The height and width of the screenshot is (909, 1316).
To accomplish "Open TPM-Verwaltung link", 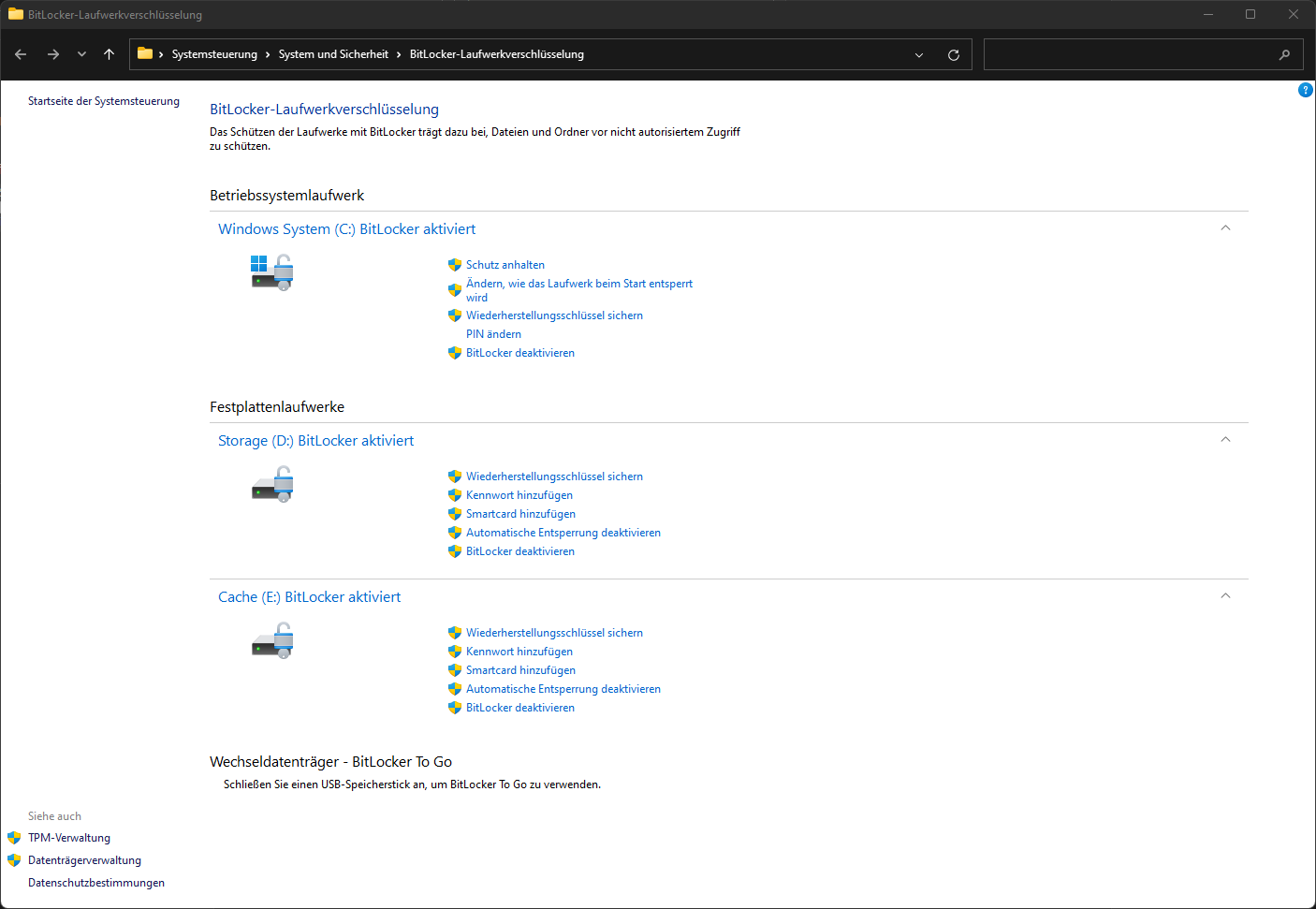I will pos(69,838).
